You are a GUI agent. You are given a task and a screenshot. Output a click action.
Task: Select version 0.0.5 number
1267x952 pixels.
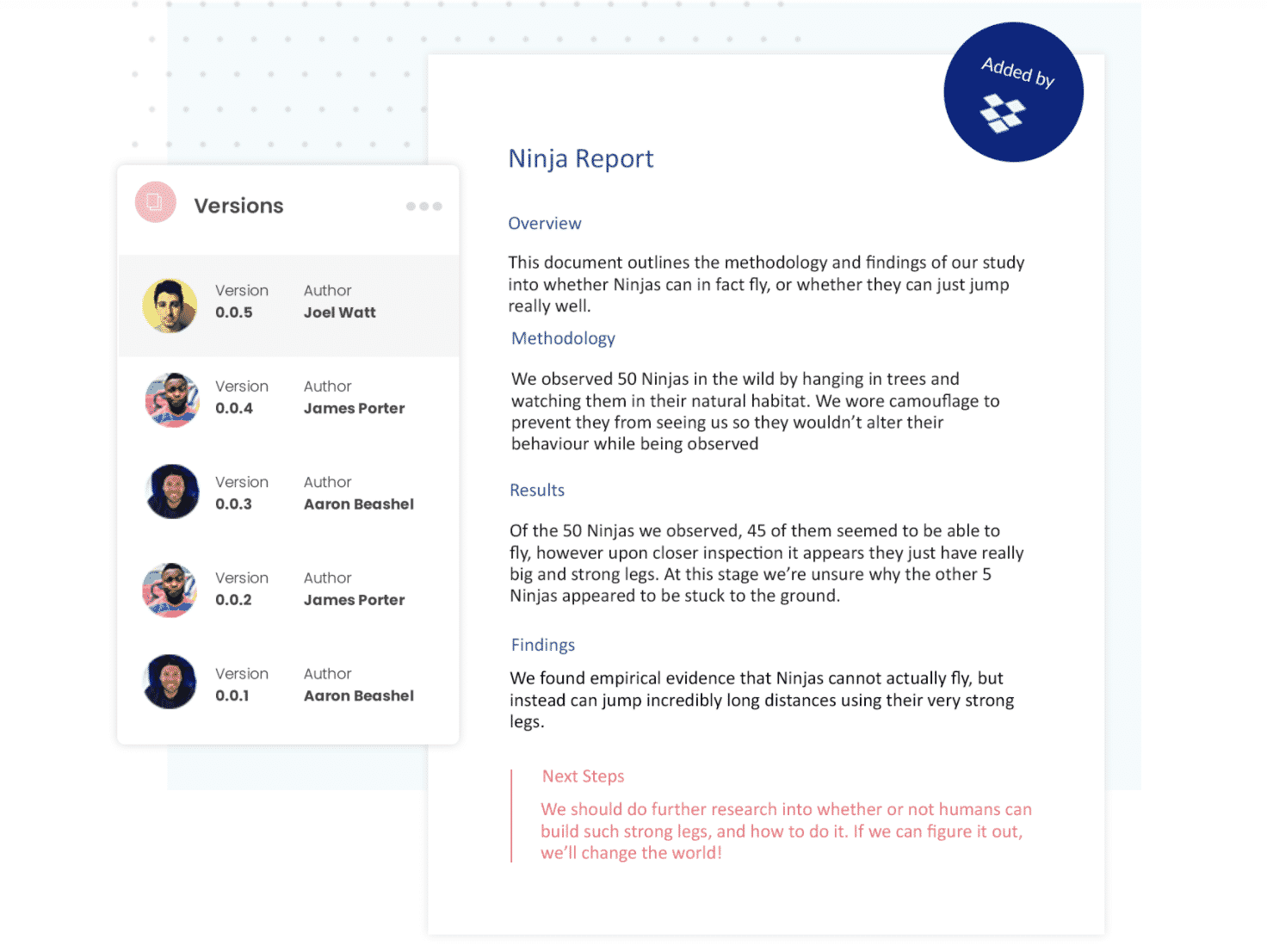coord(234,313)
